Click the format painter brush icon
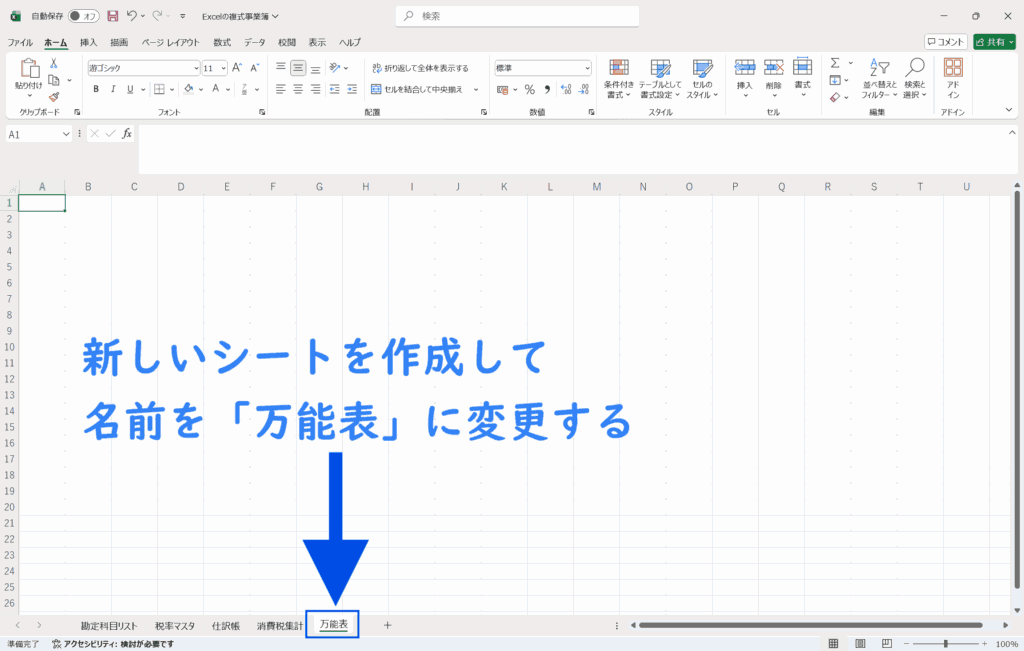1024x651 pixels. click(x=54, y=97)
